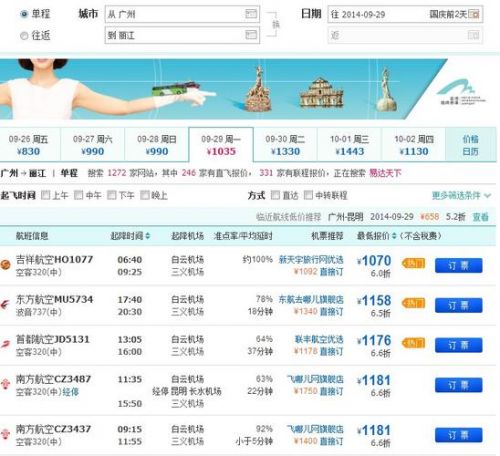Click hot tag icon for flight MU5734

(413, 303)
